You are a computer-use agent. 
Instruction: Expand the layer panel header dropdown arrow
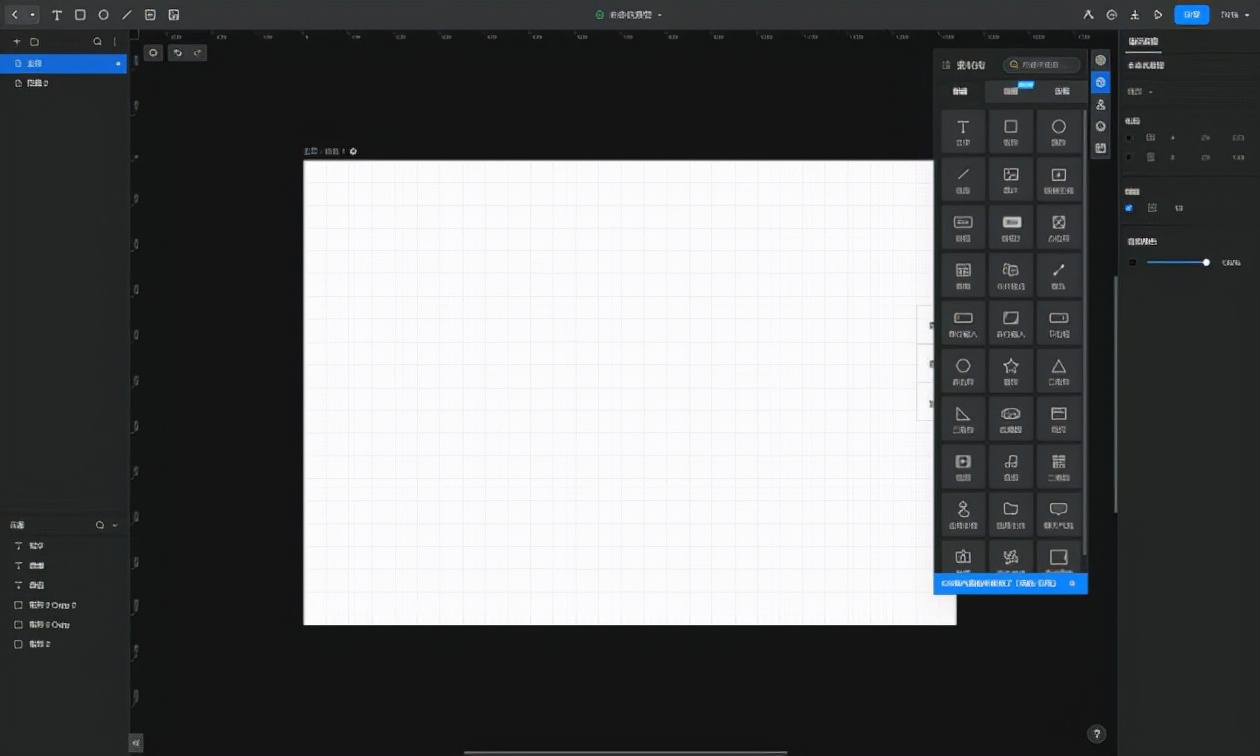pos(115,525)
